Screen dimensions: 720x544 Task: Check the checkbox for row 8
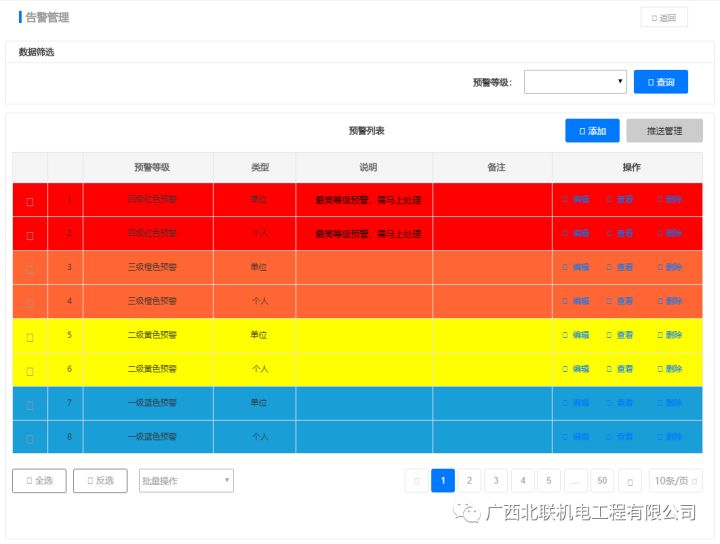(30, 438)
